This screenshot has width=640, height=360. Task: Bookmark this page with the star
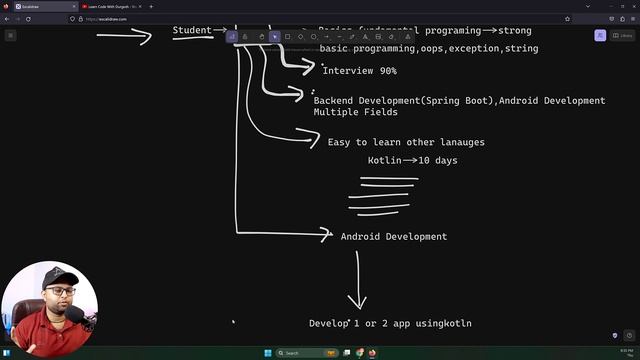(x=567, y=19)
